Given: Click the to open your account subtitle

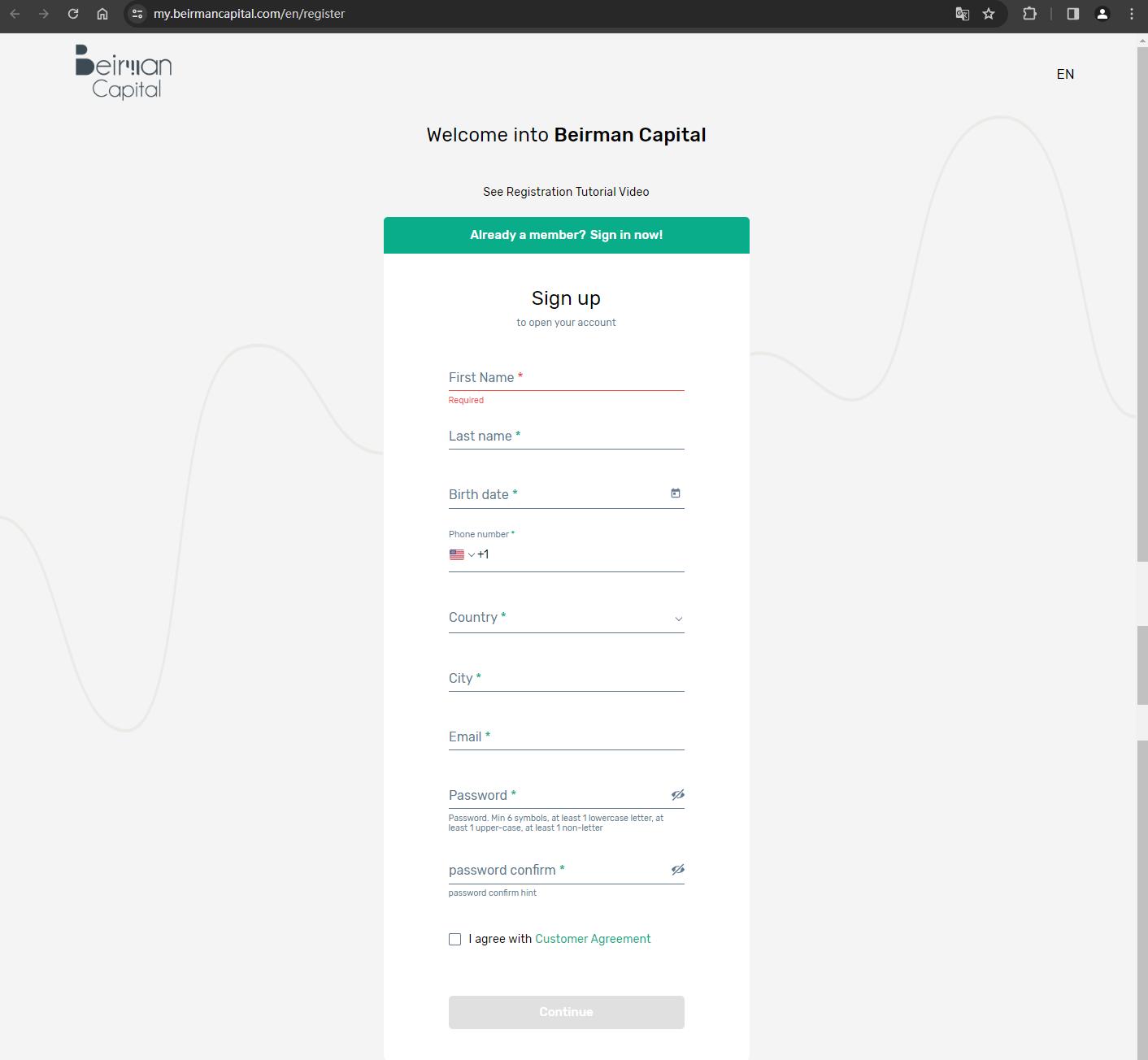Looking at the screenshot, I should pyautogui.click(x=566, y=323).
